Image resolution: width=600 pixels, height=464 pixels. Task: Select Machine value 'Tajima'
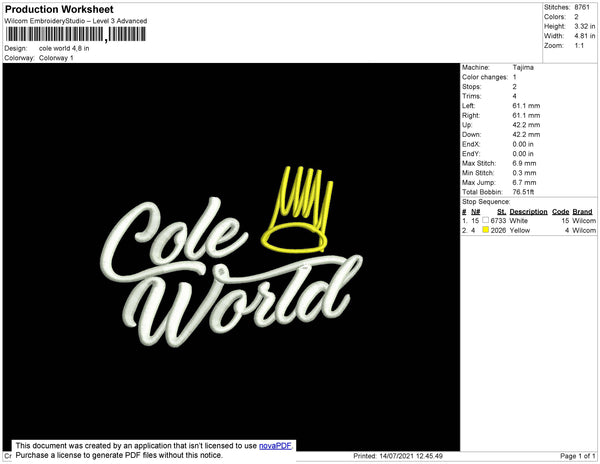523,67
